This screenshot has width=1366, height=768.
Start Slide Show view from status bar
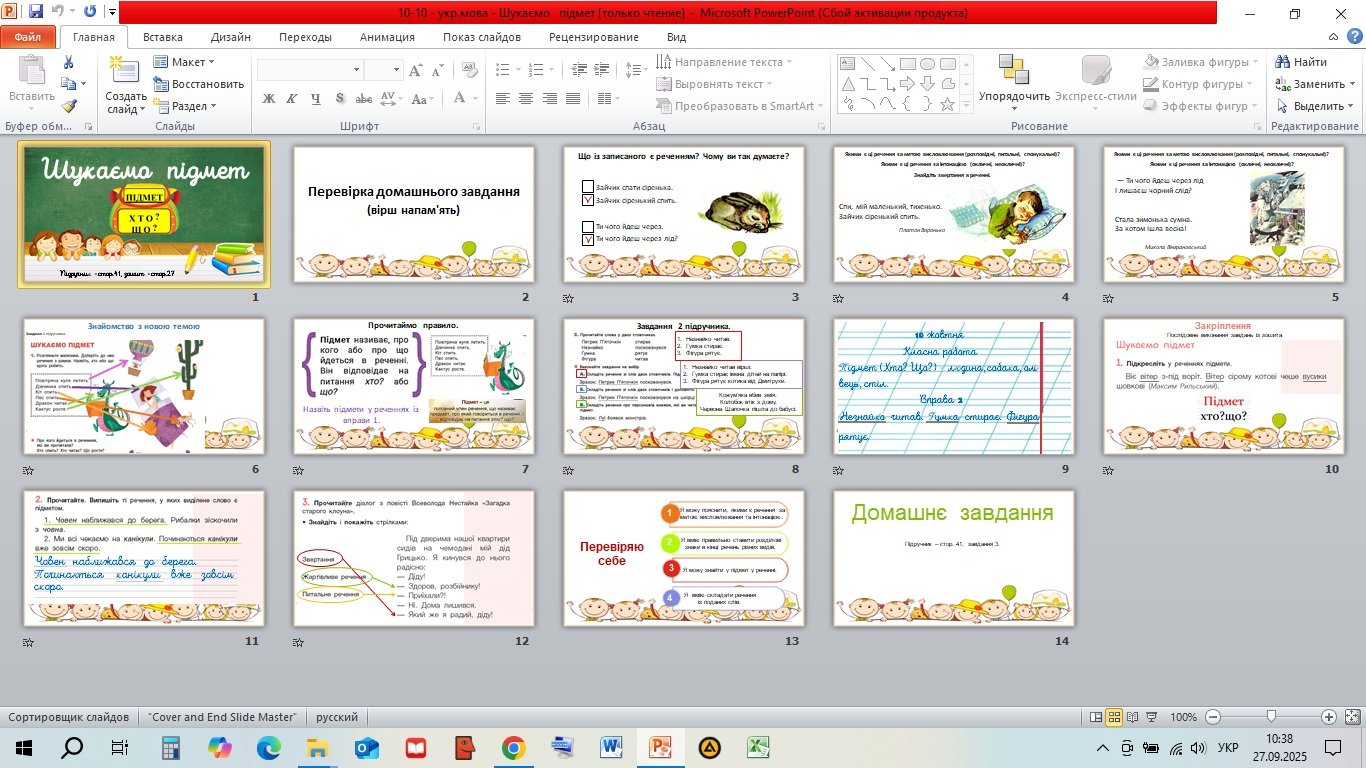[1149, 717]
